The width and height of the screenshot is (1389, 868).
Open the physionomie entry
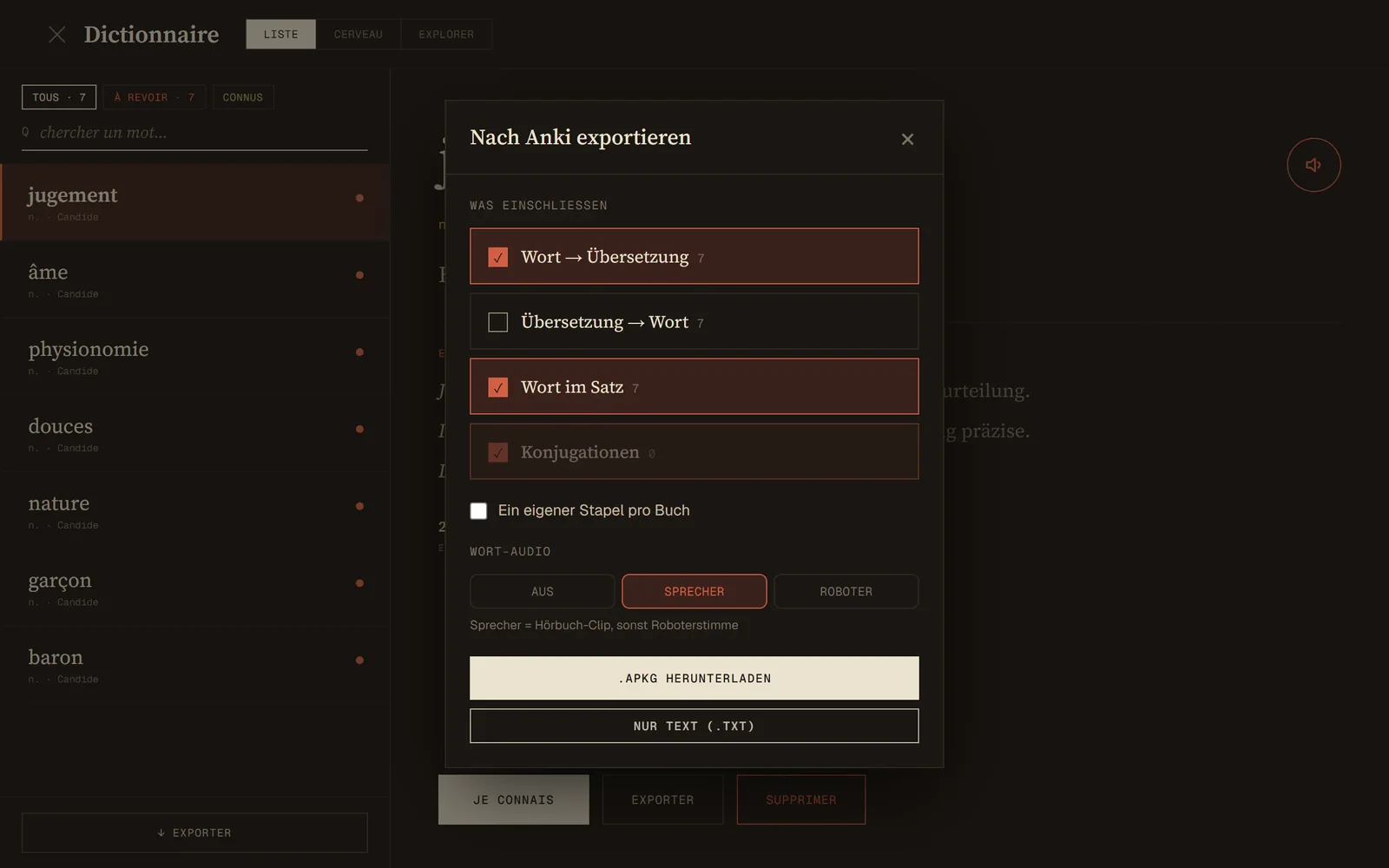point(194,357)
